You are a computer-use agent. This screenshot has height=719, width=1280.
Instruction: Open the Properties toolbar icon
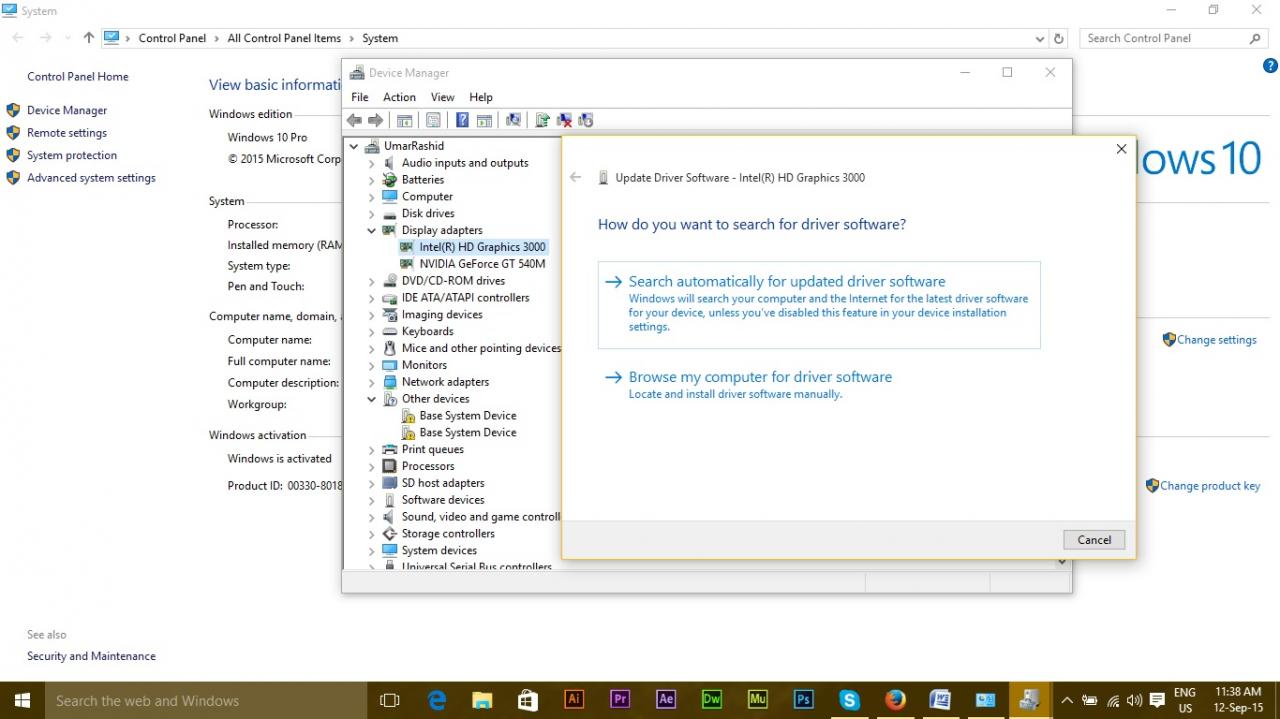(x=432, y=119)
